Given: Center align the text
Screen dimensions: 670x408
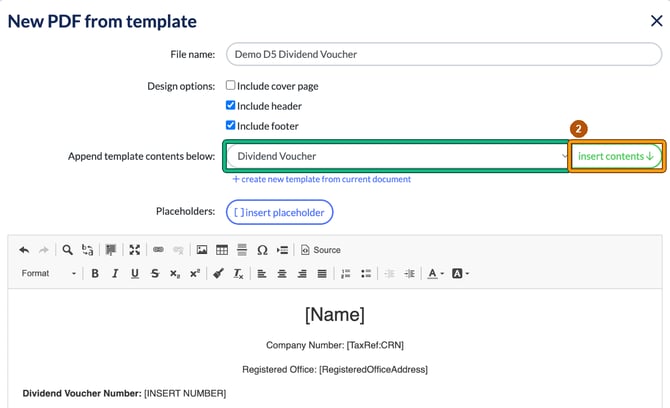Looking at the screenshot, I should (282, 273).
